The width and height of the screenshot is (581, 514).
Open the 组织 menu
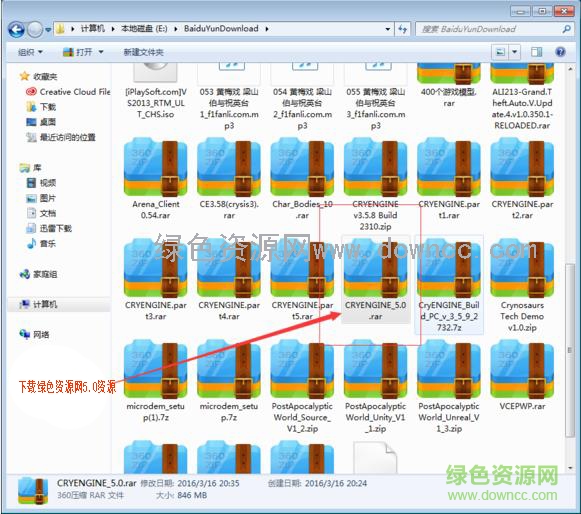[30, 52]
